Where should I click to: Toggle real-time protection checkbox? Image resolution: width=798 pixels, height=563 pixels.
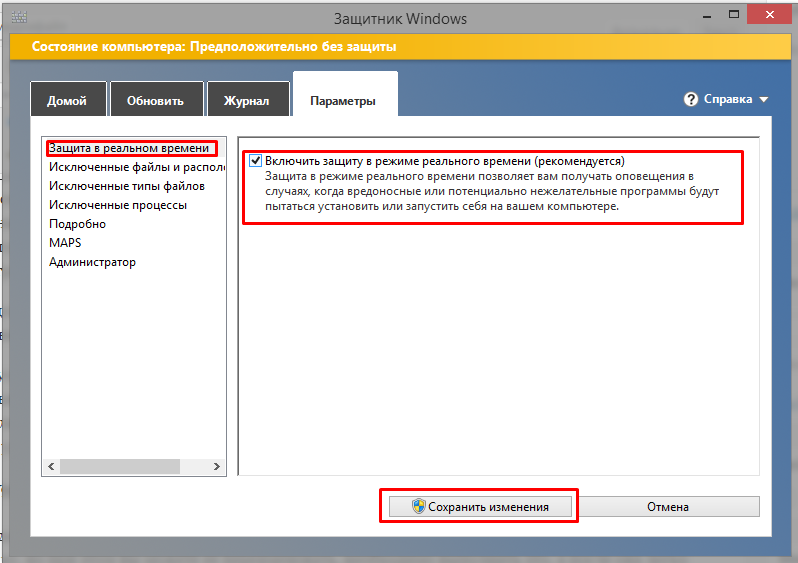(x=256, y=160)
